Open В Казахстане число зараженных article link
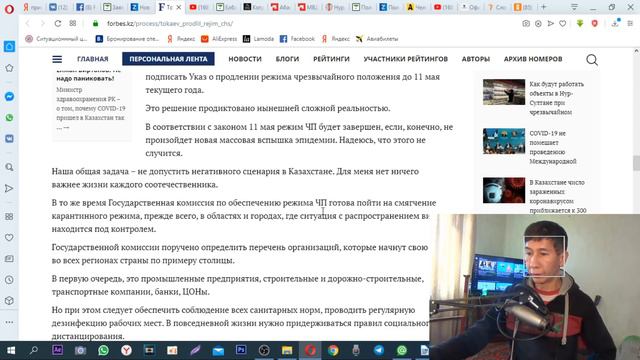This screenshot has height=360, width=640. point(558,196)
